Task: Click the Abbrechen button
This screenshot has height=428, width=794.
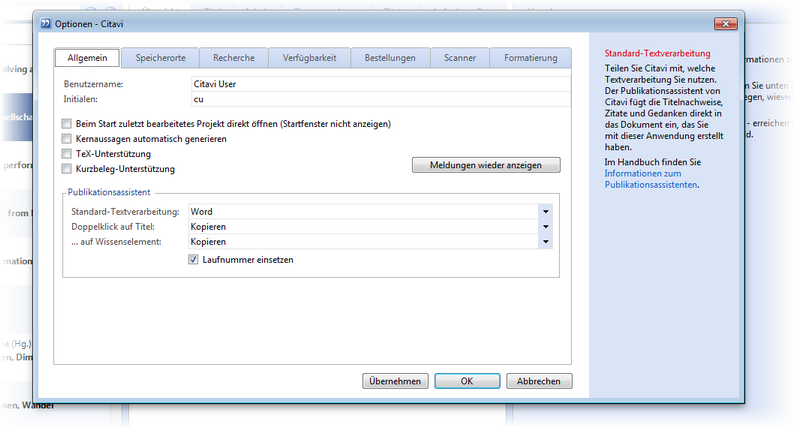Action: (539, 381)
